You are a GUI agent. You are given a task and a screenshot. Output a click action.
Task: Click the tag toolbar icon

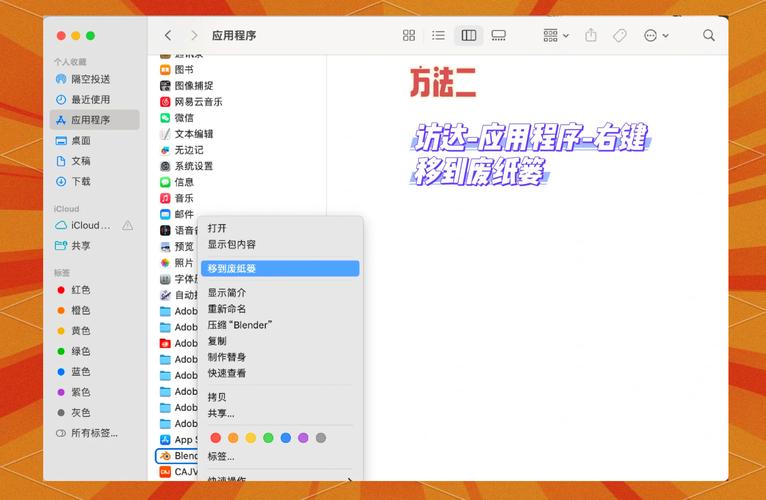coord(619,35)
